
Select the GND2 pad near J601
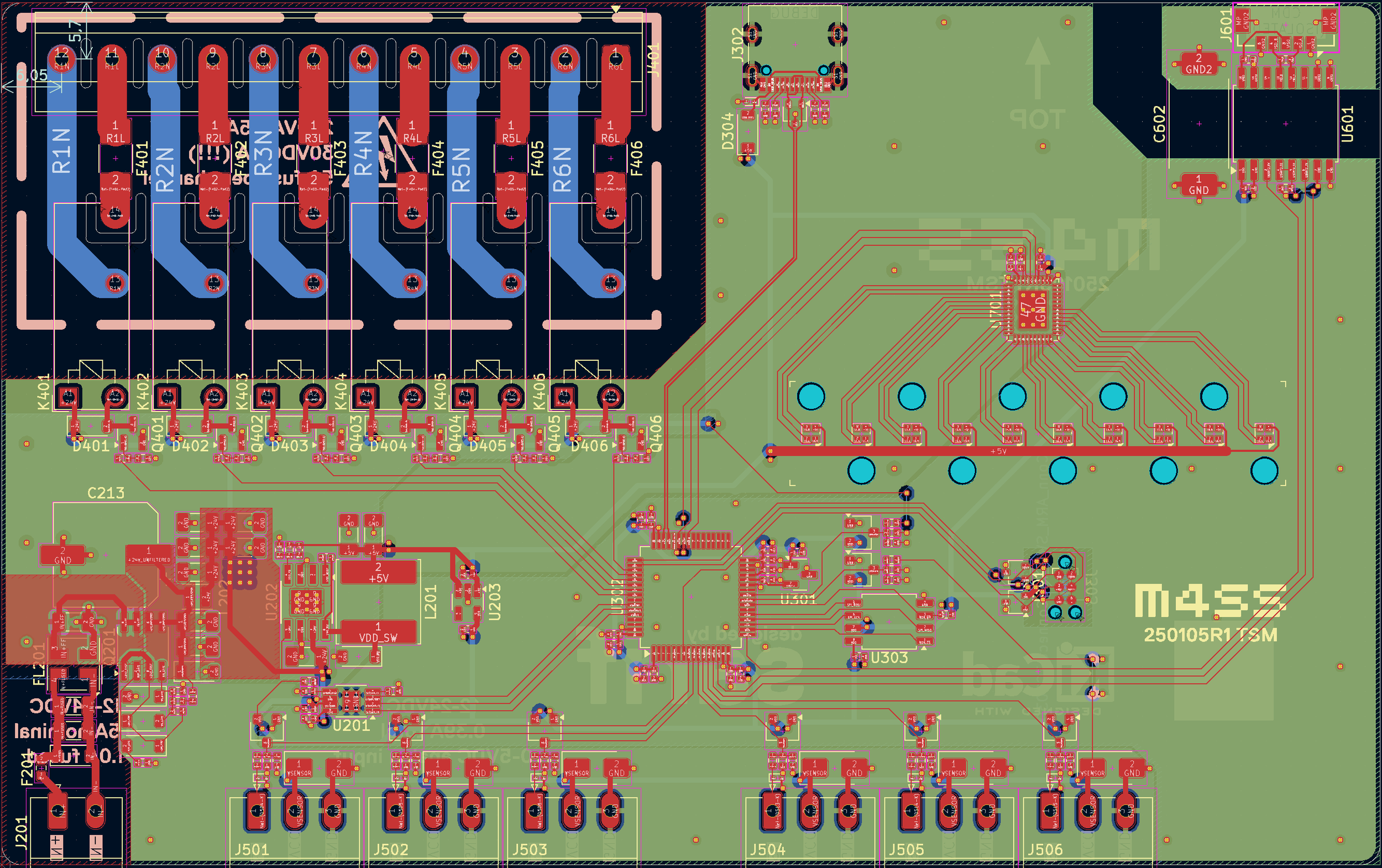click(1198, 64)
